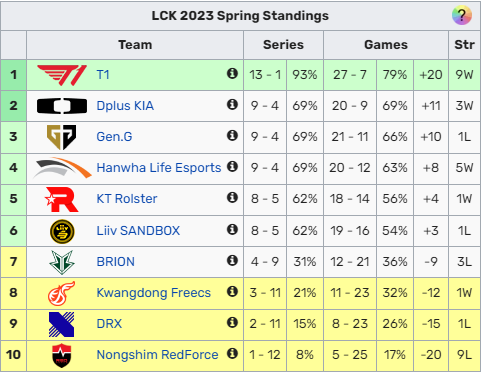Viewport: 482px width, 372px height.
Task: Click the info icon beside Liiv SANDBOX
Action: [232, 229]
